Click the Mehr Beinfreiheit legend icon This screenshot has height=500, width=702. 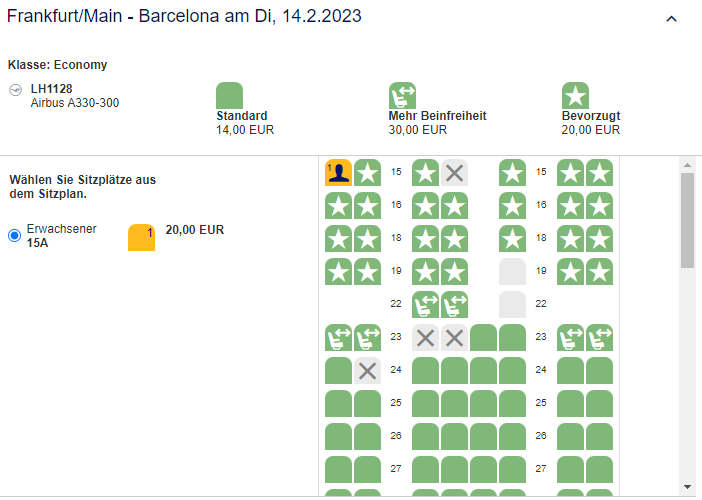(402, 95)
